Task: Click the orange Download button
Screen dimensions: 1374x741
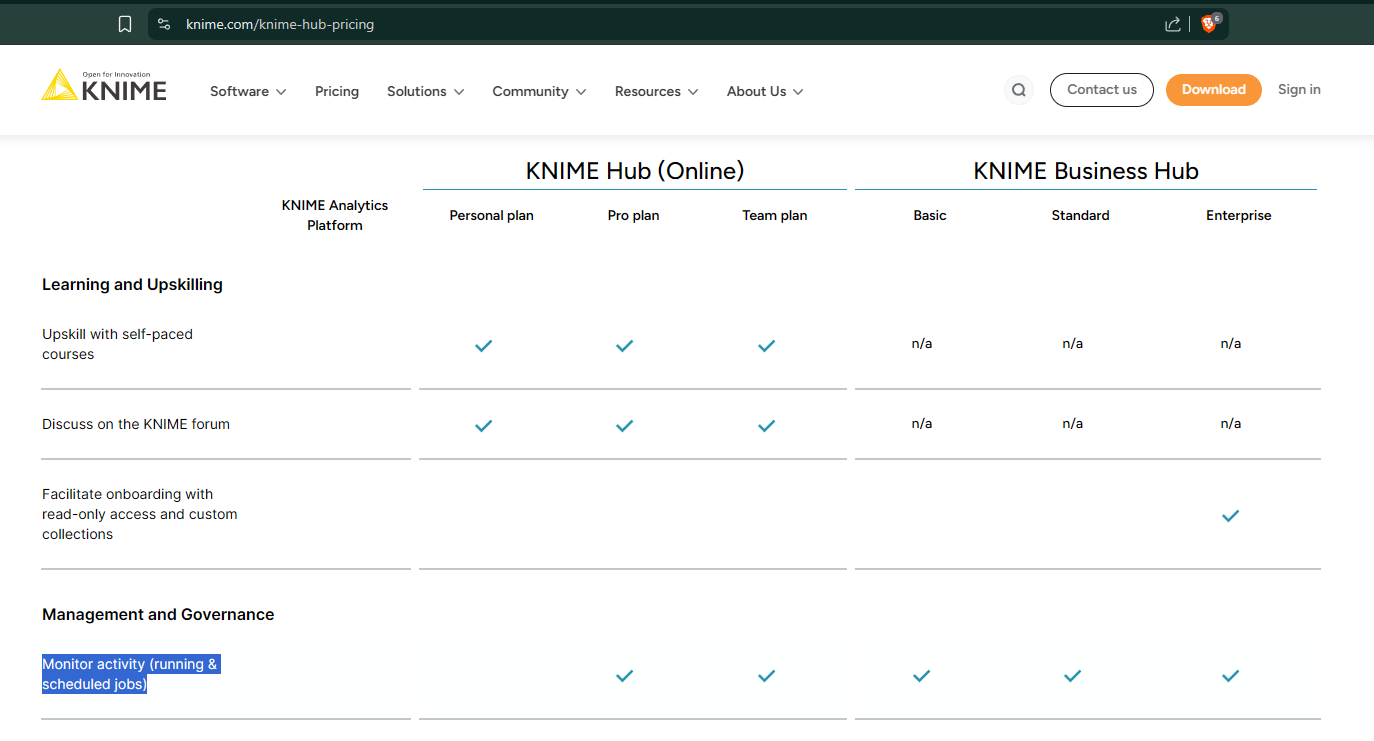Action: pos(1213,90)
